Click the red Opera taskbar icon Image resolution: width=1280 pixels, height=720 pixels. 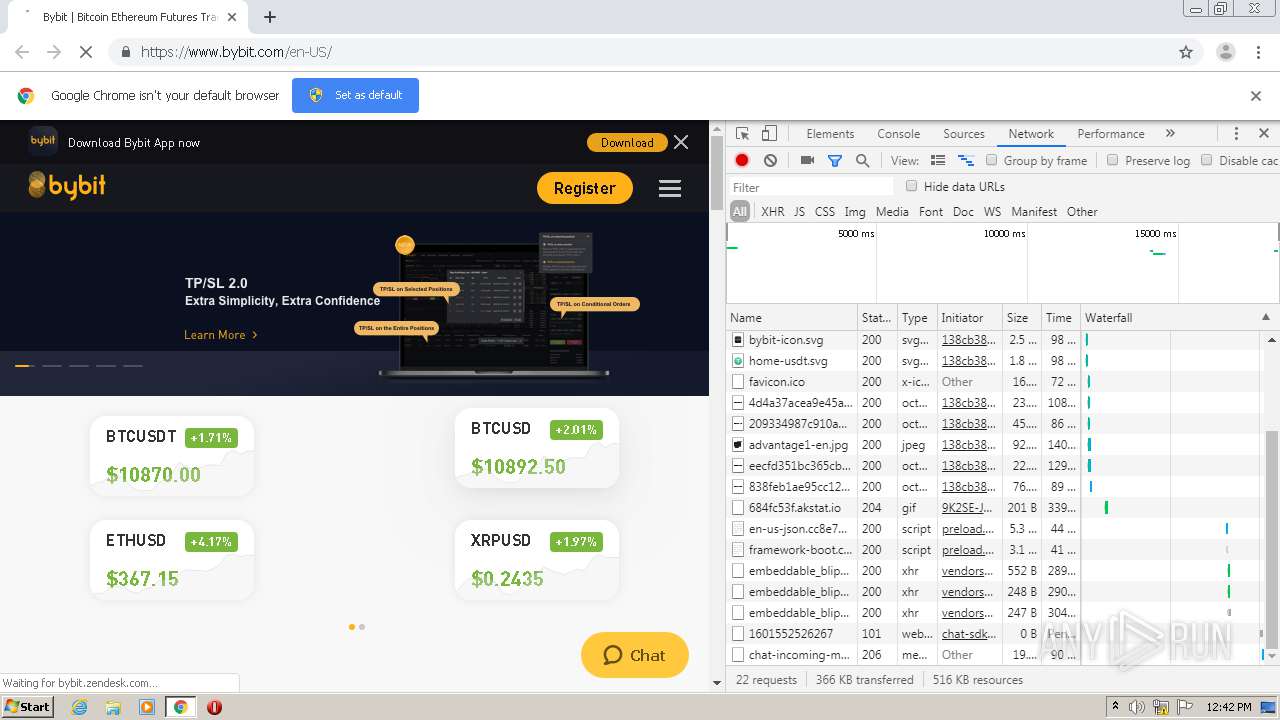[x=214, y=707]
